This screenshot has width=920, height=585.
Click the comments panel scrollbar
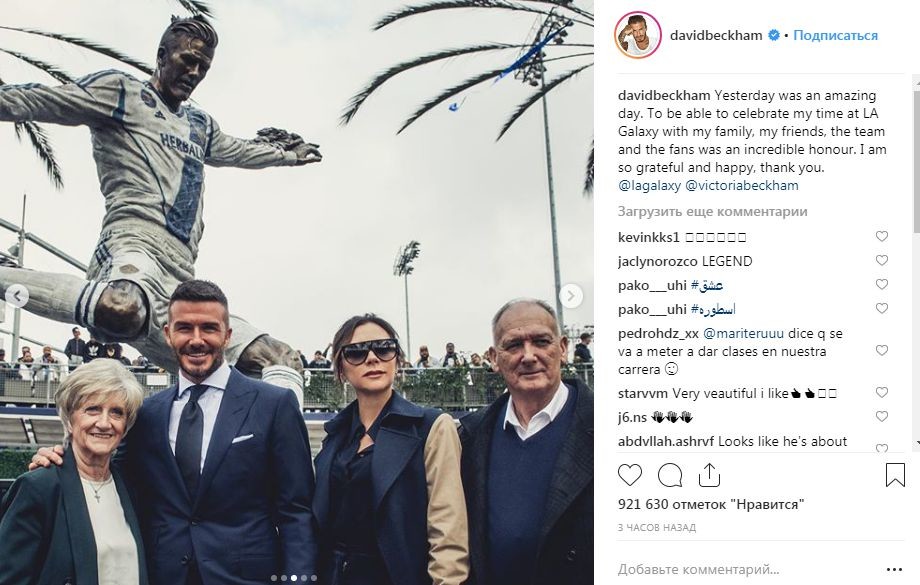pos(916,262)
